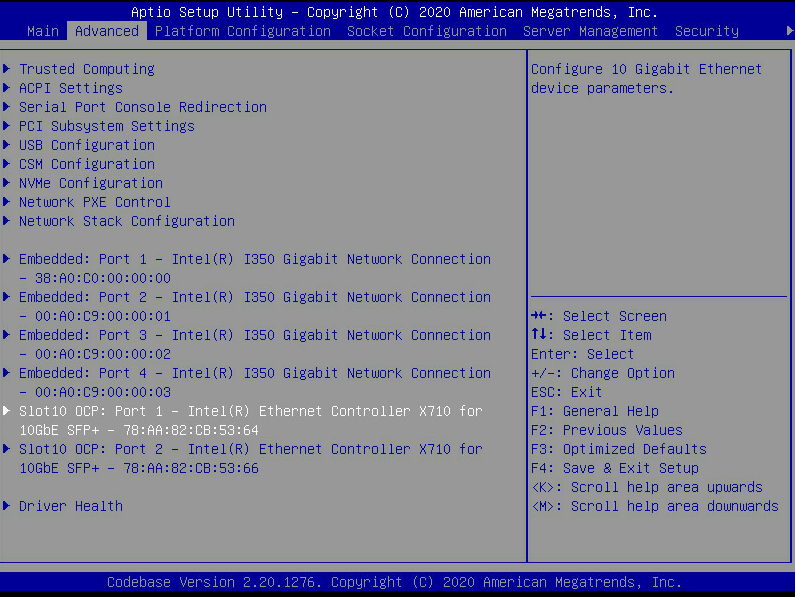Click the F1: General Help hint

(595, 411)
